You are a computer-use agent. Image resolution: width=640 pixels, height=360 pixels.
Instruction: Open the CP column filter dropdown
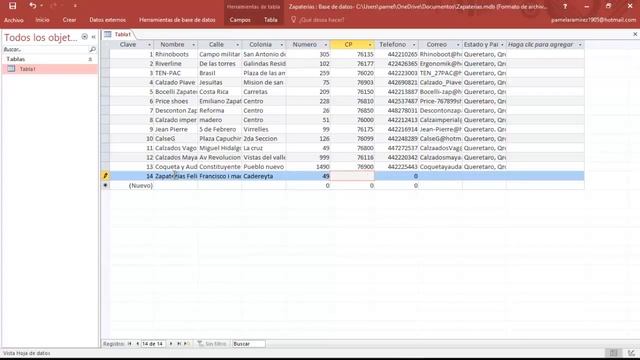[x=370, y=44]
